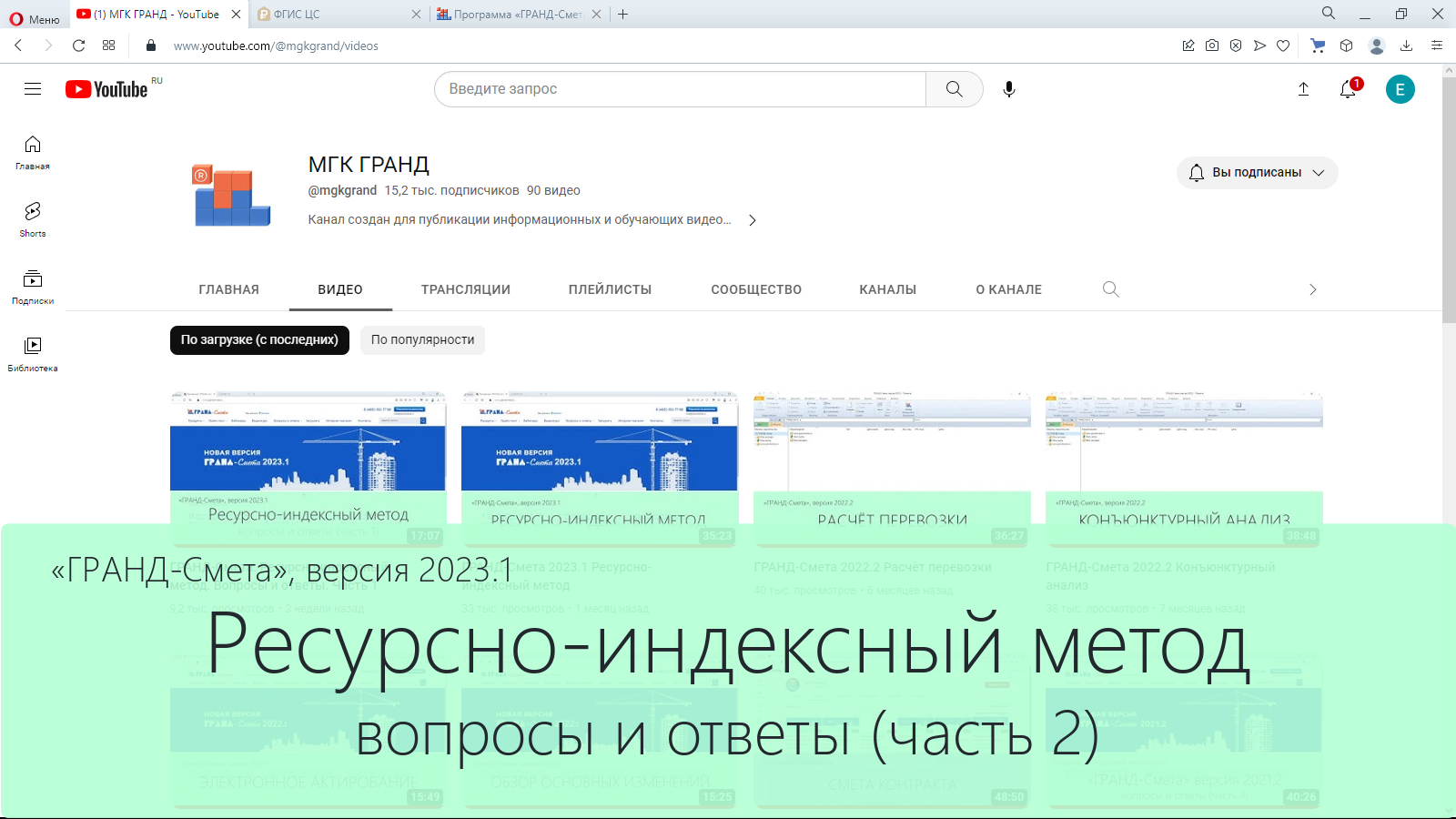
Task: Open the 17:07 Ресурсно-индексный метод video thumbnail
Action: pos(308,470)
